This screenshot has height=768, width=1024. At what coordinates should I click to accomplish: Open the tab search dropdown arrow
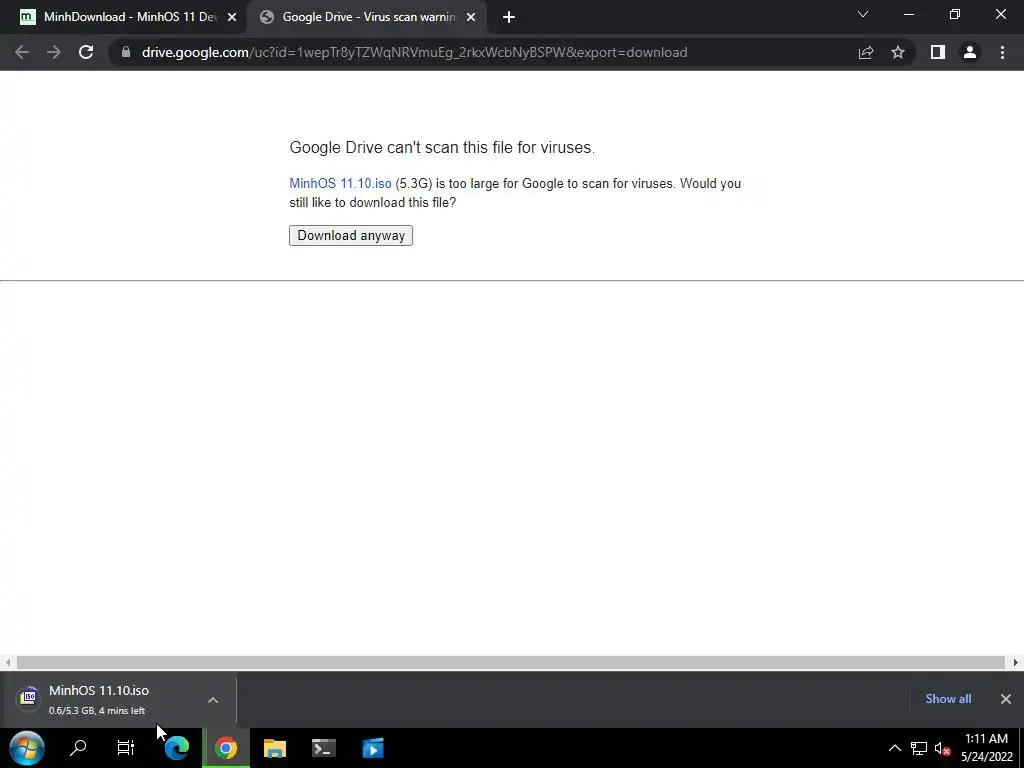point(863,14)
